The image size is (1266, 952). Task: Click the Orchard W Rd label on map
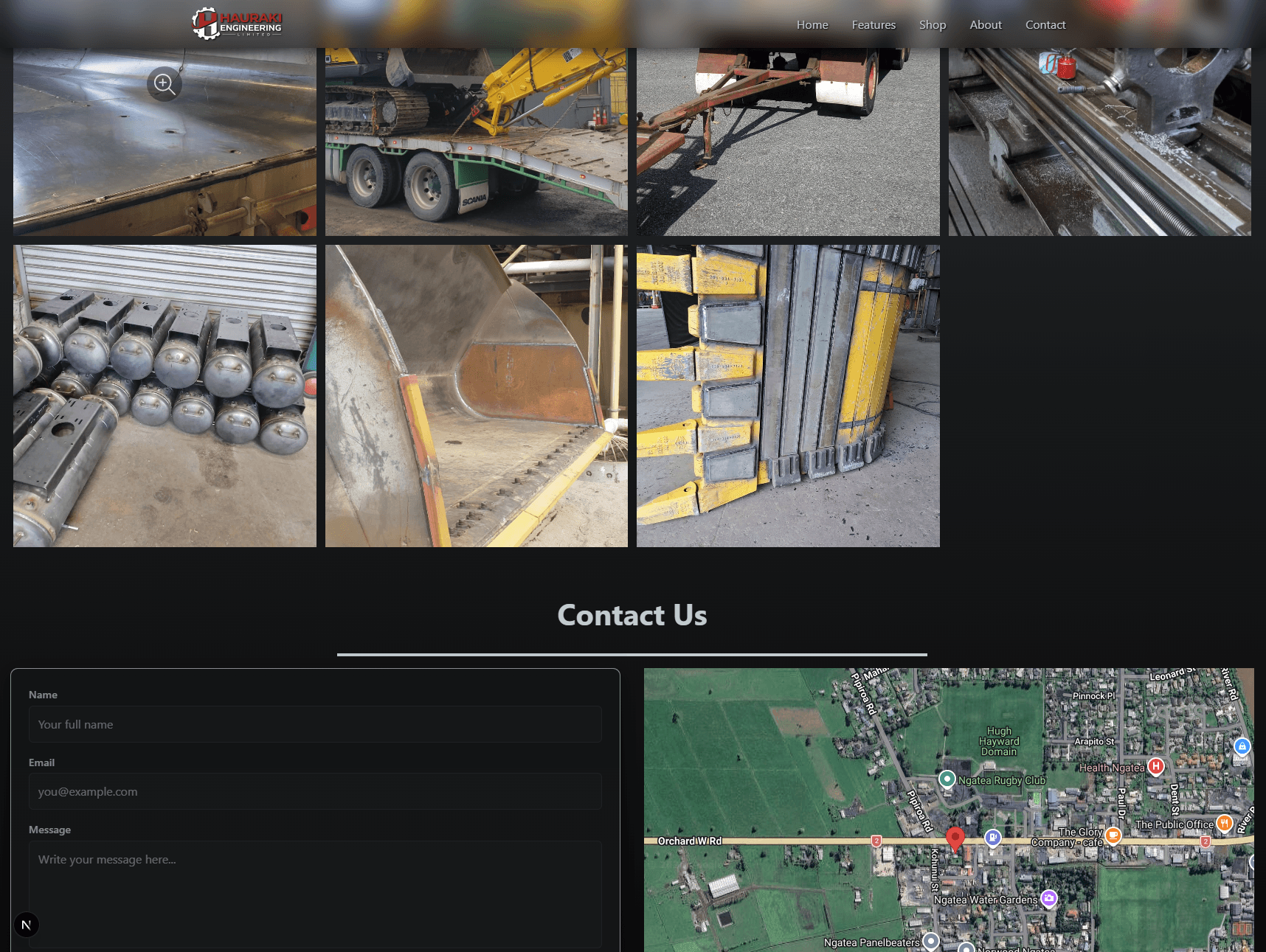point(690,841)
